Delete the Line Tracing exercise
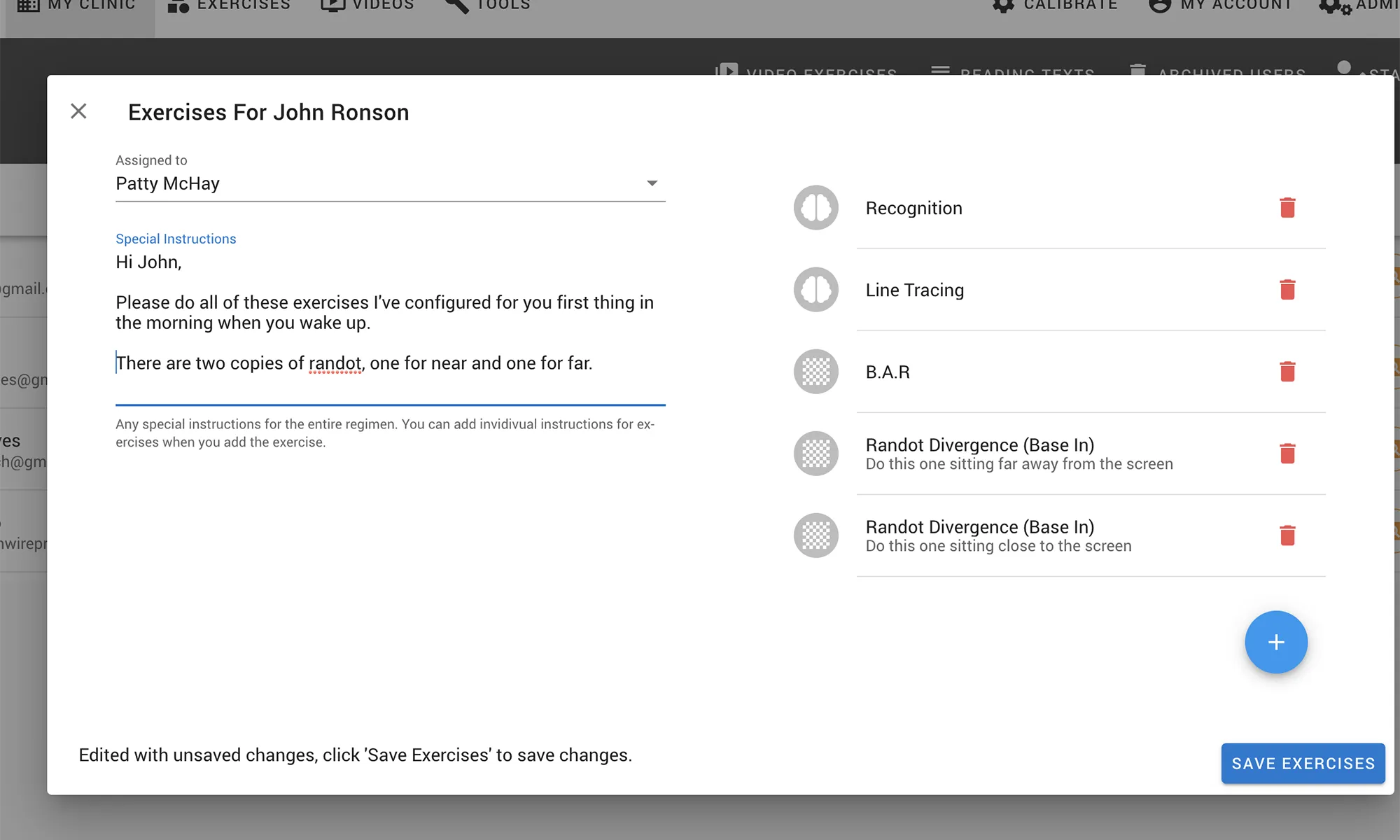This screenshot has width=1400, height=840. click(x=1287, y=290)
